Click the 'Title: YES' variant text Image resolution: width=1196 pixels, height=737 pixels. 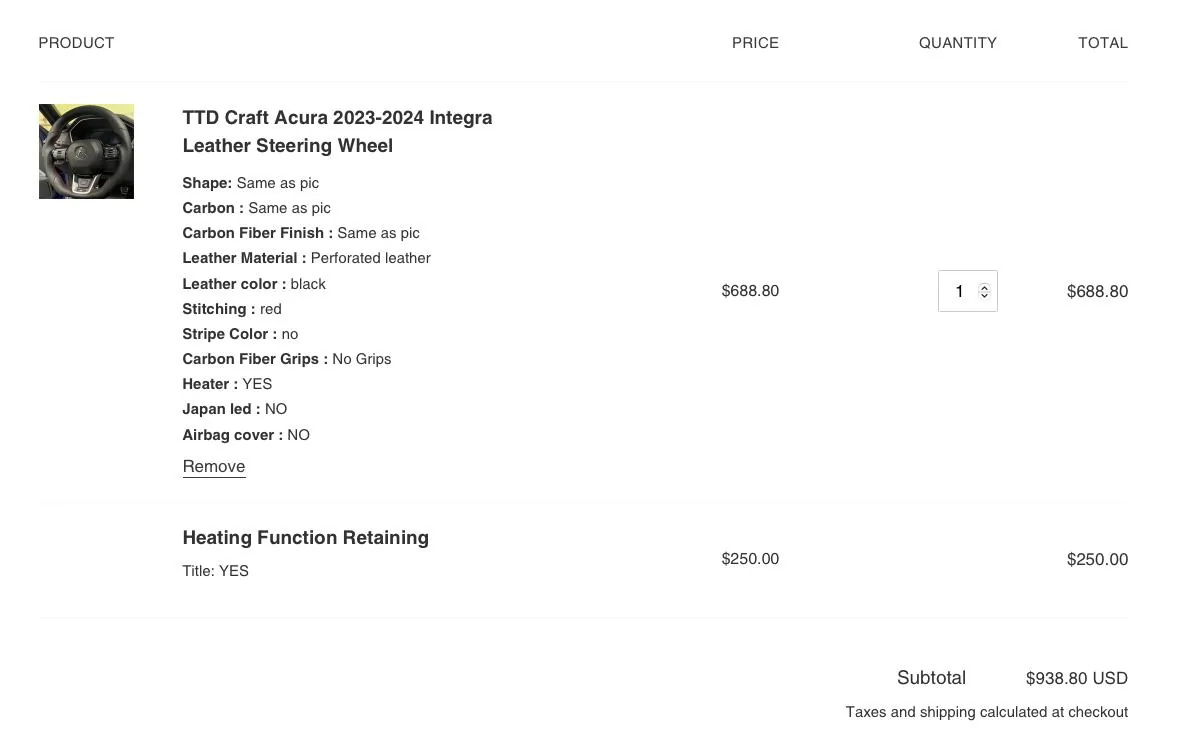pos(215,571)
